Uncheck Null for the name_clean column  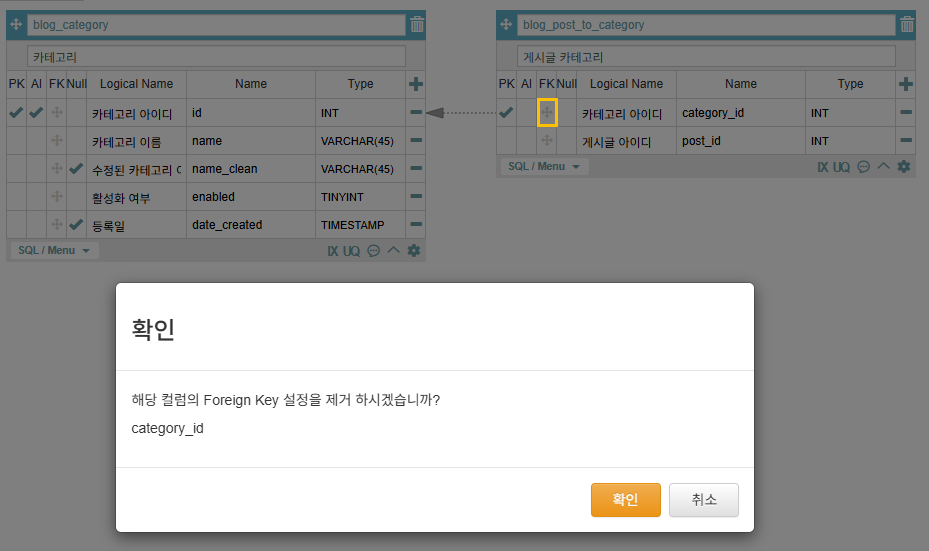76,169
